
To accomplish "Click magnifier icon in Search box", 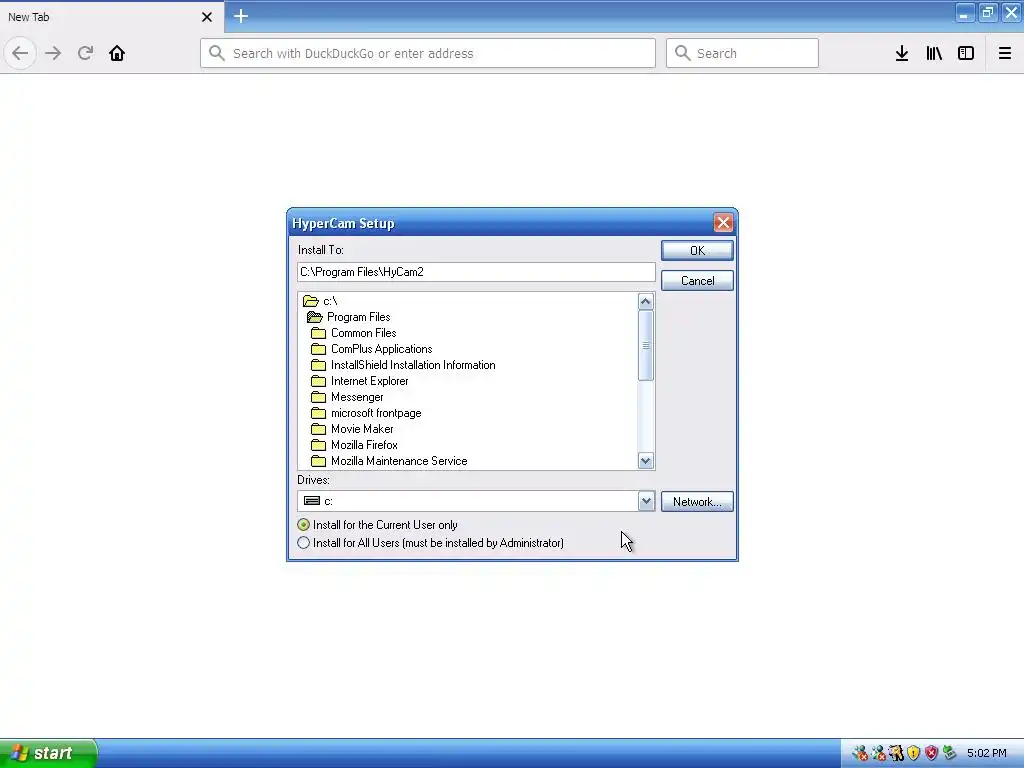I will click(x=682, y=53).
